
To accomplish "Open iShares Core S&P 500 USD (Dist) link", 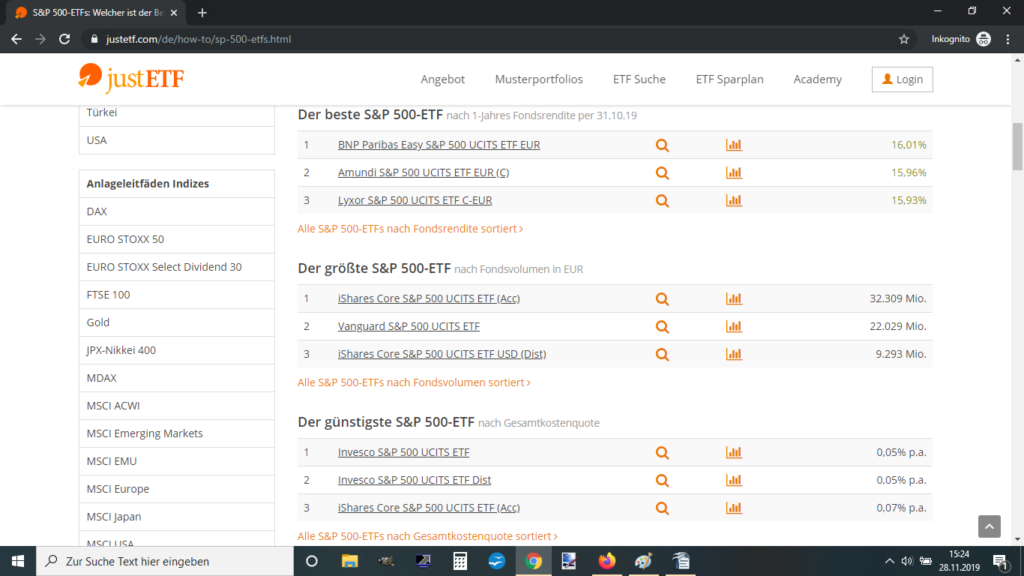I will 441,354.
